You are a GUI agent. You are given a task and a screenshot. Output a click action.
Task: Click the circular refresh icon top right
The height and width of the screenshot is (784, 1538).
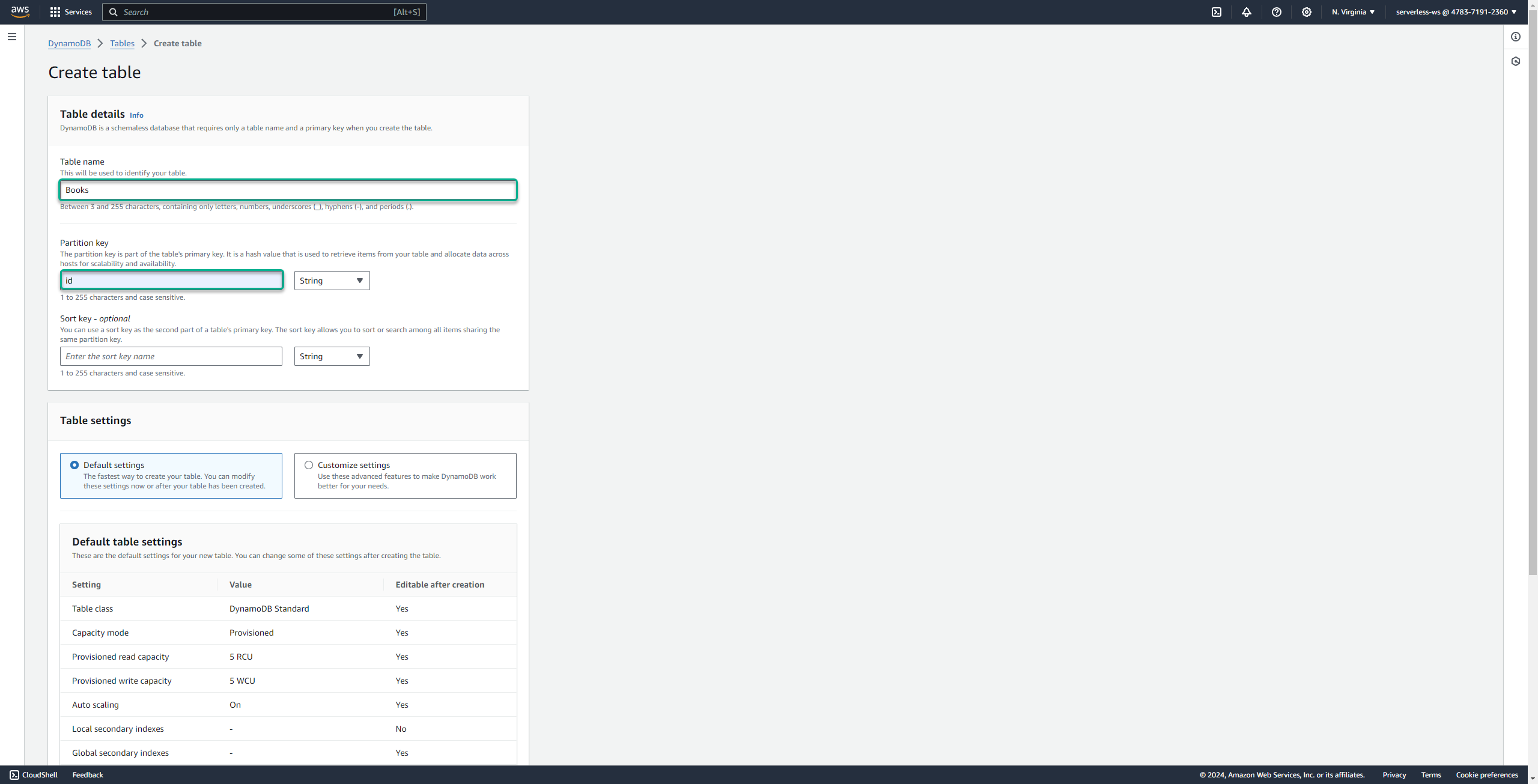(1517, 37)
